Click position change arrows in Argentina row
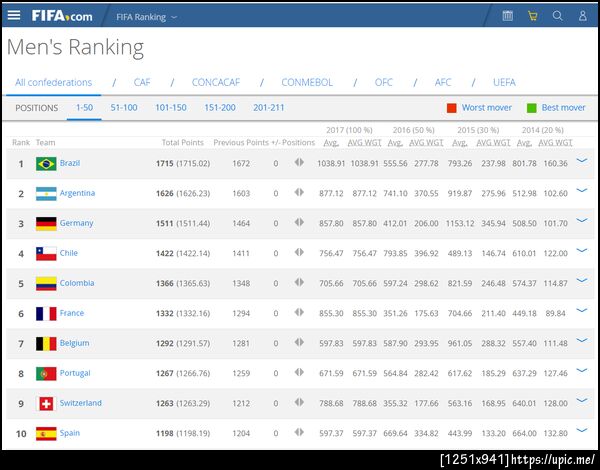Screen dimensions: 600x470 pyautogui.click(x=299, y=192)
